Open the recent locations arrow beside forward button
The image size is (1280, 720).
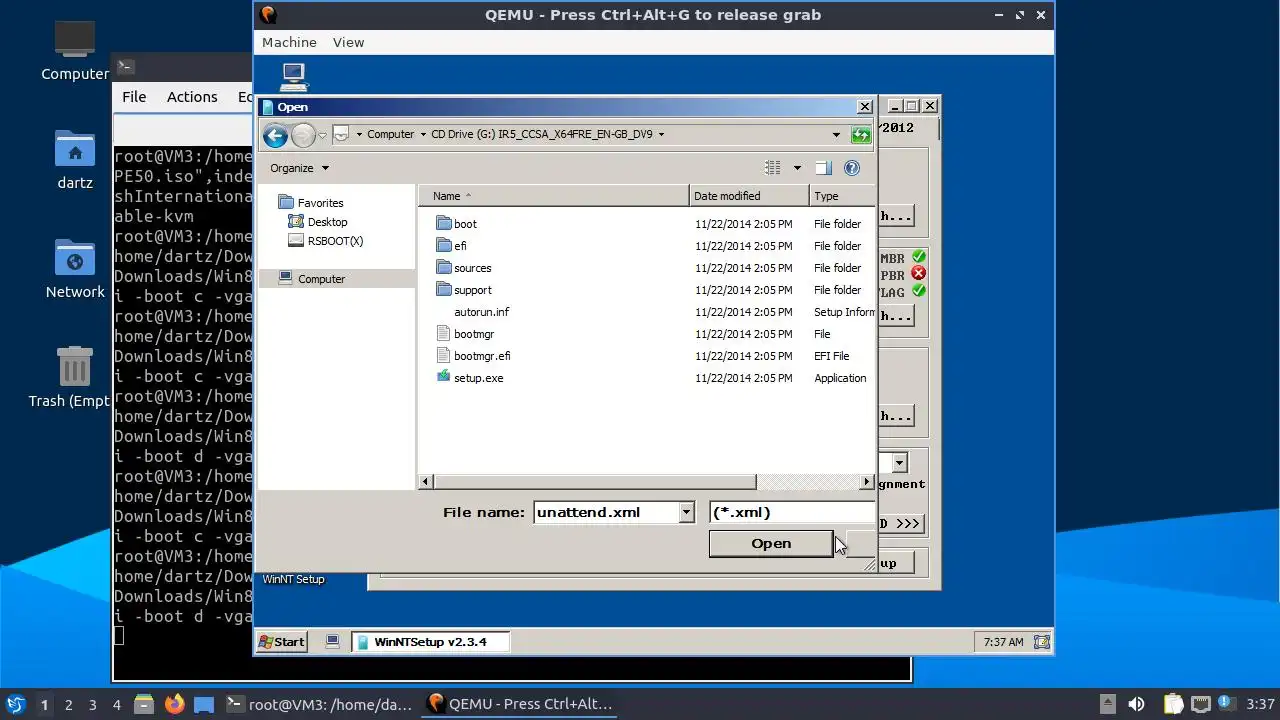(x=323, y=135)
